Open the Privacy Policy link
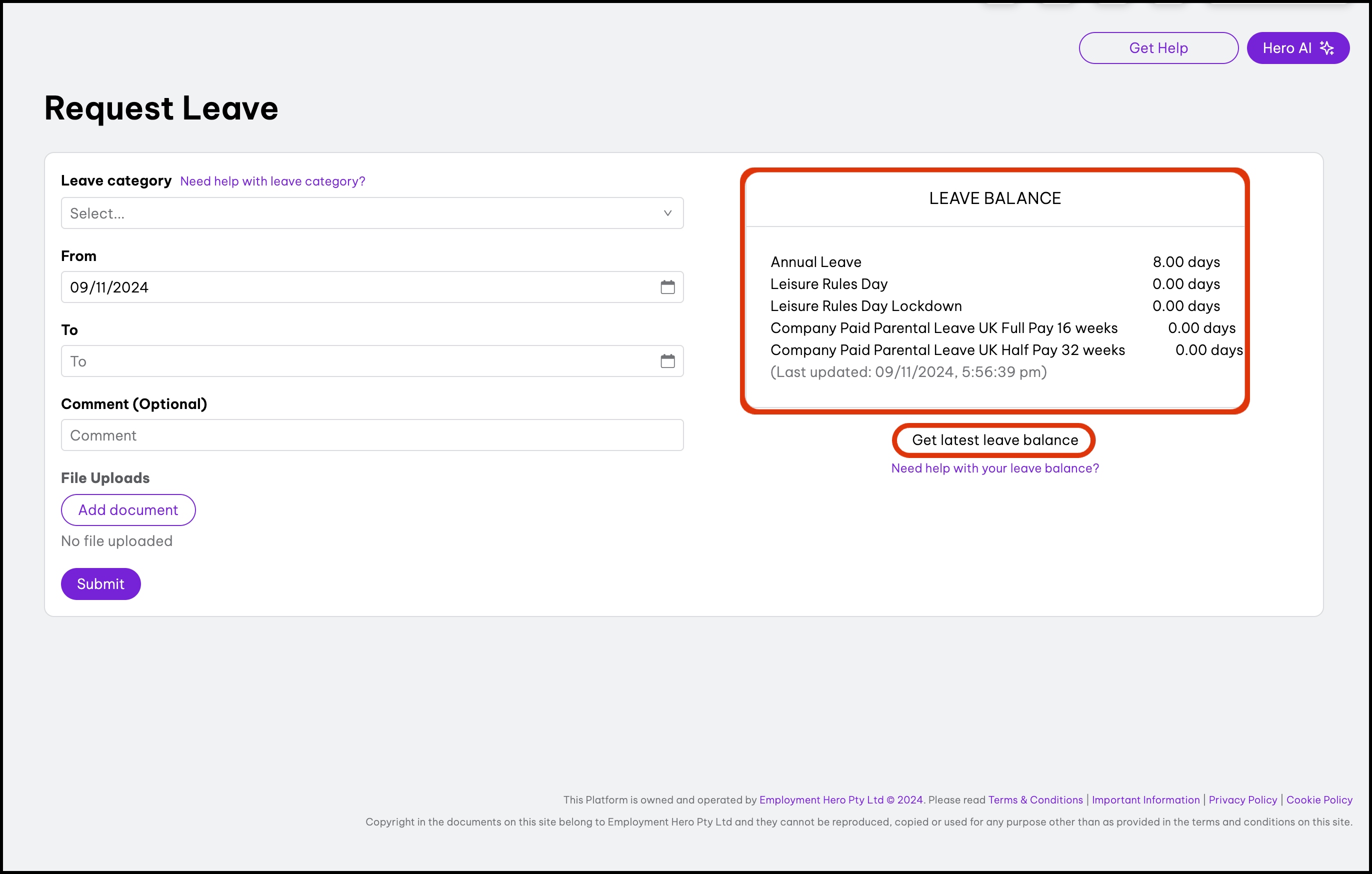This screenshot has width=1372, height=874. 1242,800
